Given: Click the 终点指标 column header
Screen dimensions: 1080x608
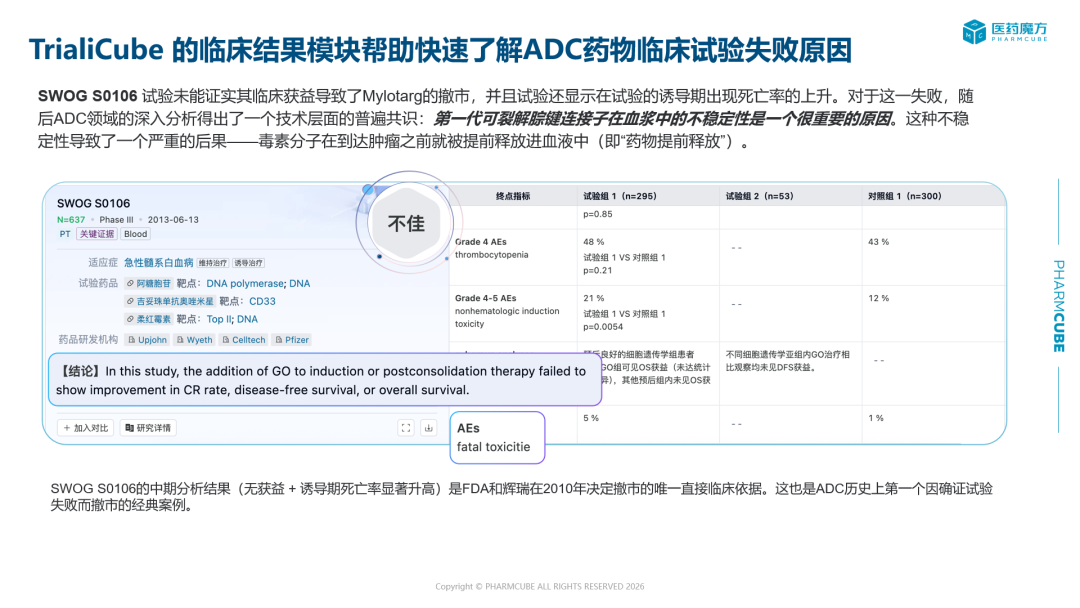Looking at the screenshot, I should (x=513, y=196).
